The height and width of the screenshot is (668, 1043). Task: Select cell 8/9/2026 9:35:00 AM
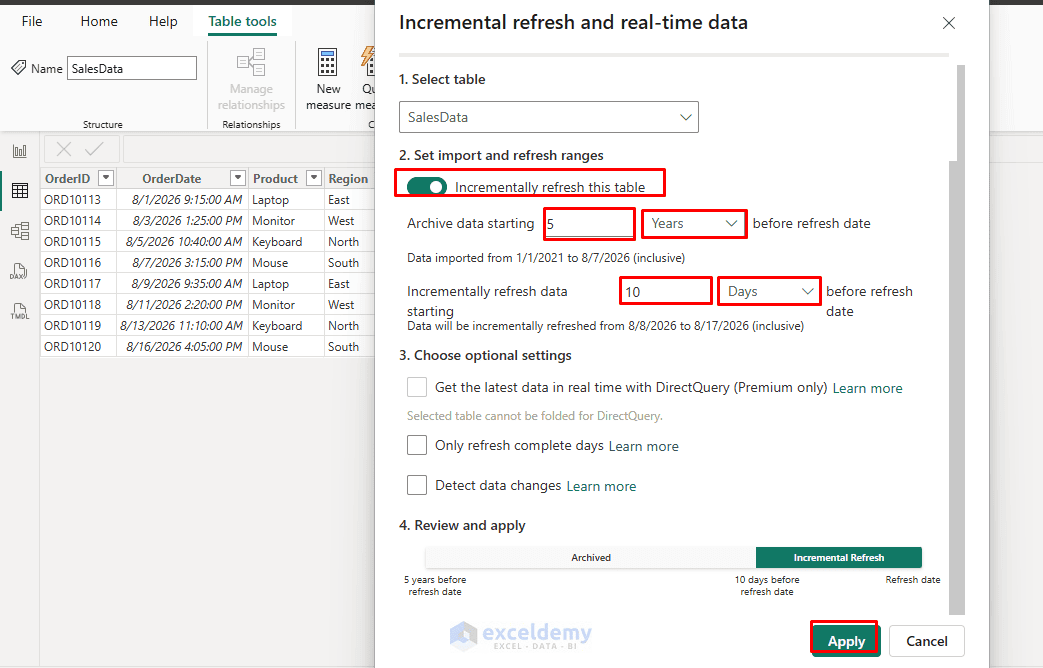click(182, 283)
